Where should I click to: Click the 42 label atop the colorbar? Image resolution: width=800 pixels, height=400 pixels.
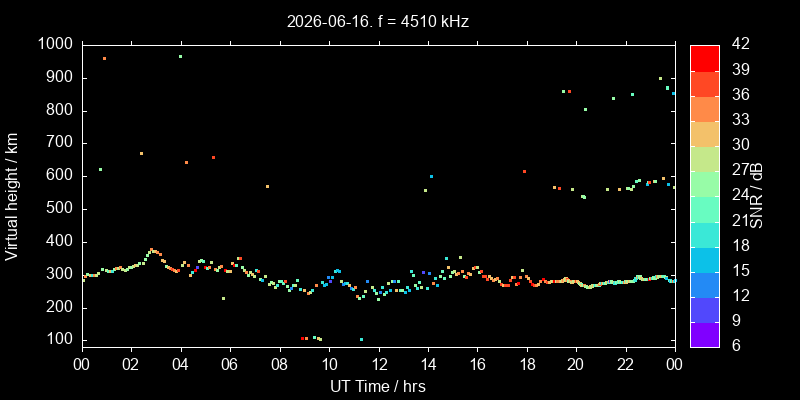740,44
